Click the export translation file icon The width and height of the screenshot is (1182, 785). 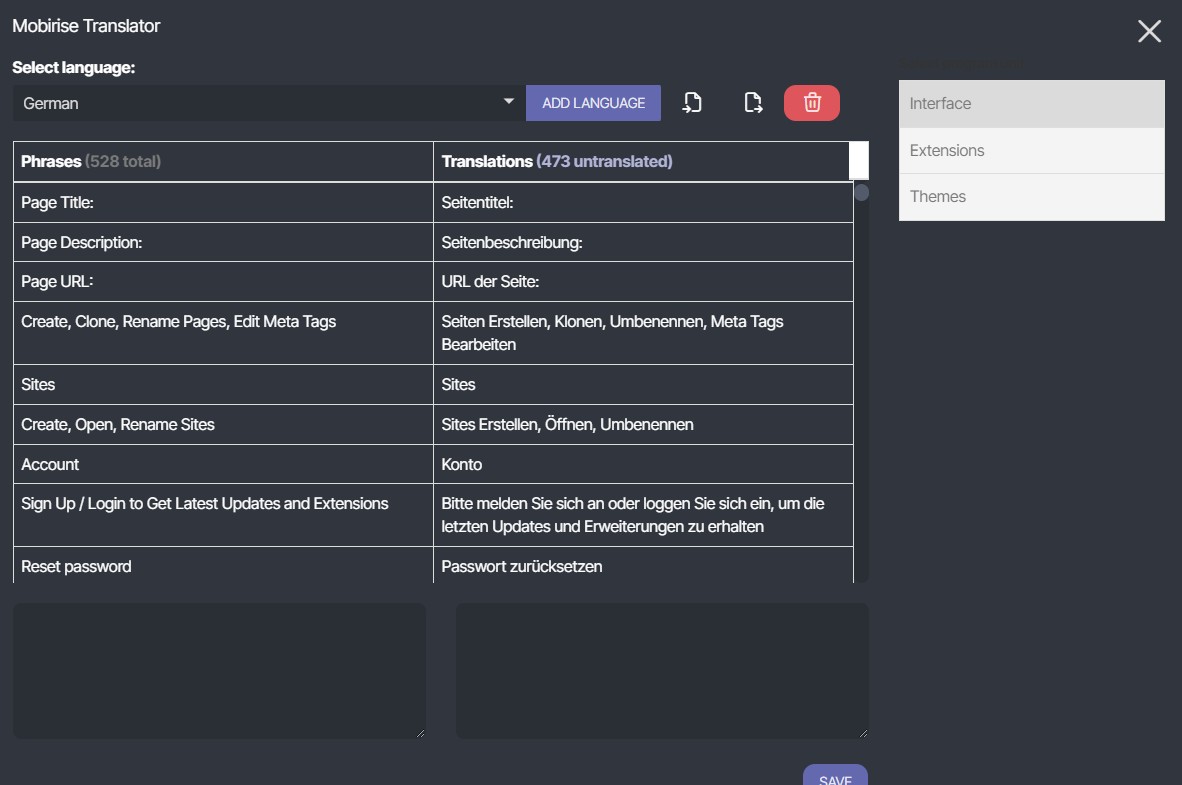pyautogui.click(x=753, y=103)
